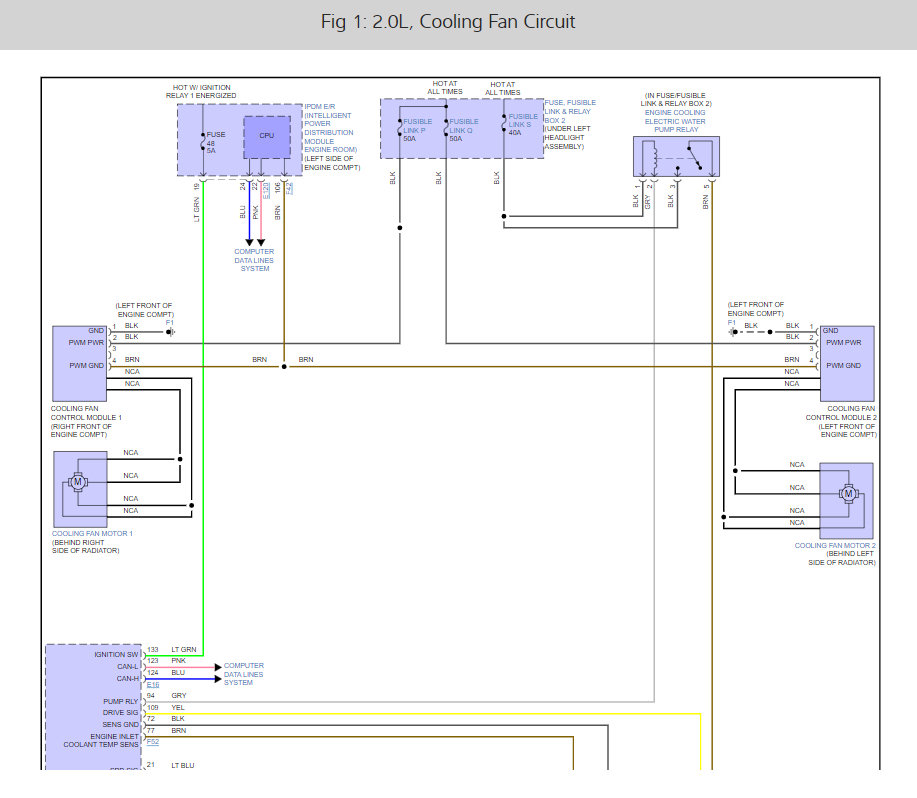Click the motor symbol of Cooling Fan Motor 2

[849, 494]
